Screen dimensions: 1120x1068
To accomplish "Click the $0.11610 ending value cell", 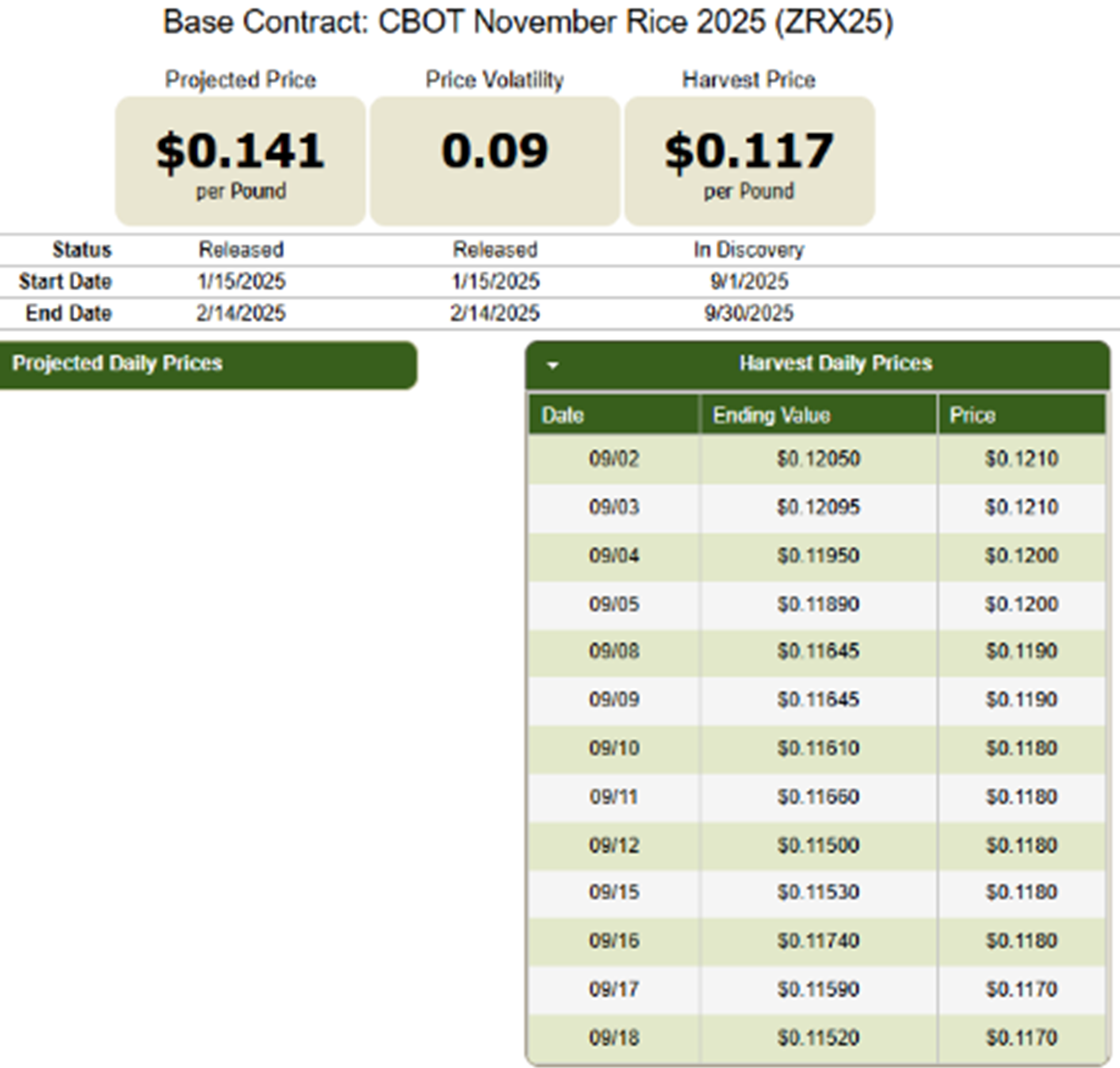I will click(818, 748).
